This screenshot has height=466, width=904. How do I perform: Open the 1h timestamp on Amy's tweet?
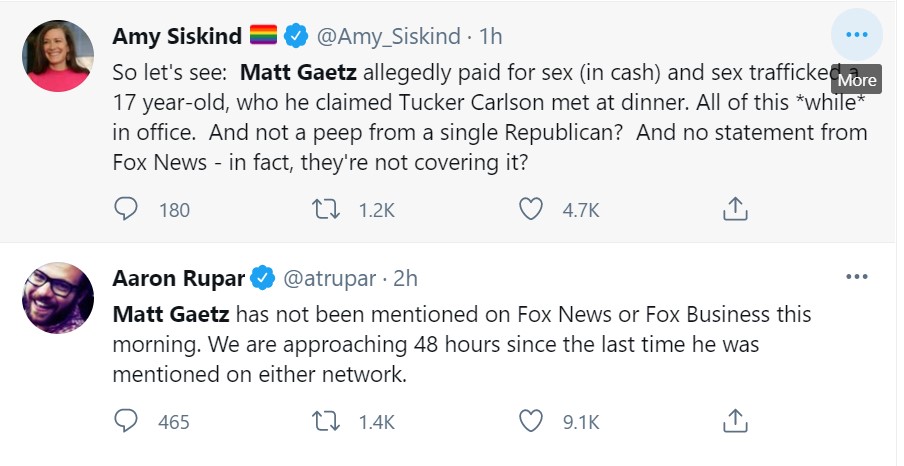(x=490, y=37)
